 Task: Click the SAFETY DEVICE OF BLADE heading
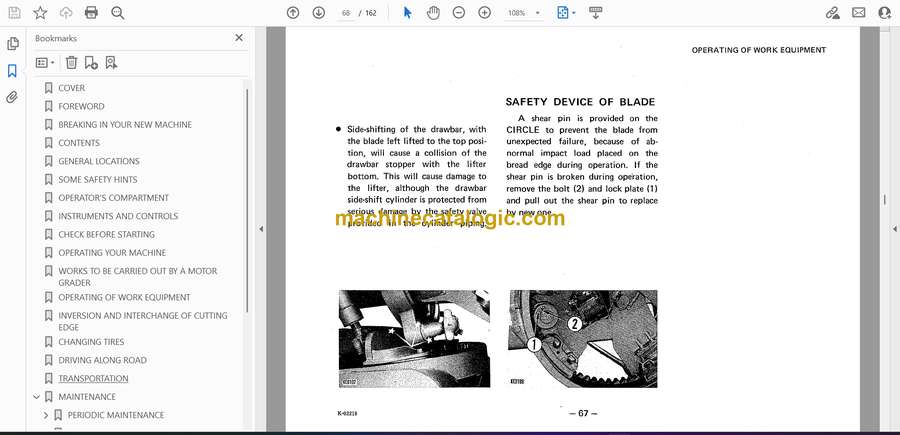click(x=580, y=102)
